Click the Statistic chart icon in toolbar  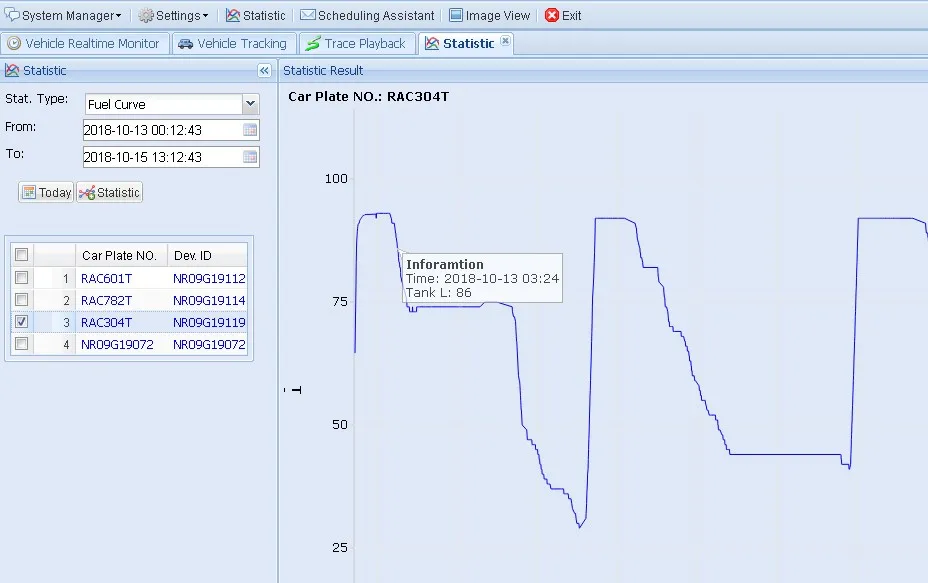pyautogui.click(x=232, y=16)
